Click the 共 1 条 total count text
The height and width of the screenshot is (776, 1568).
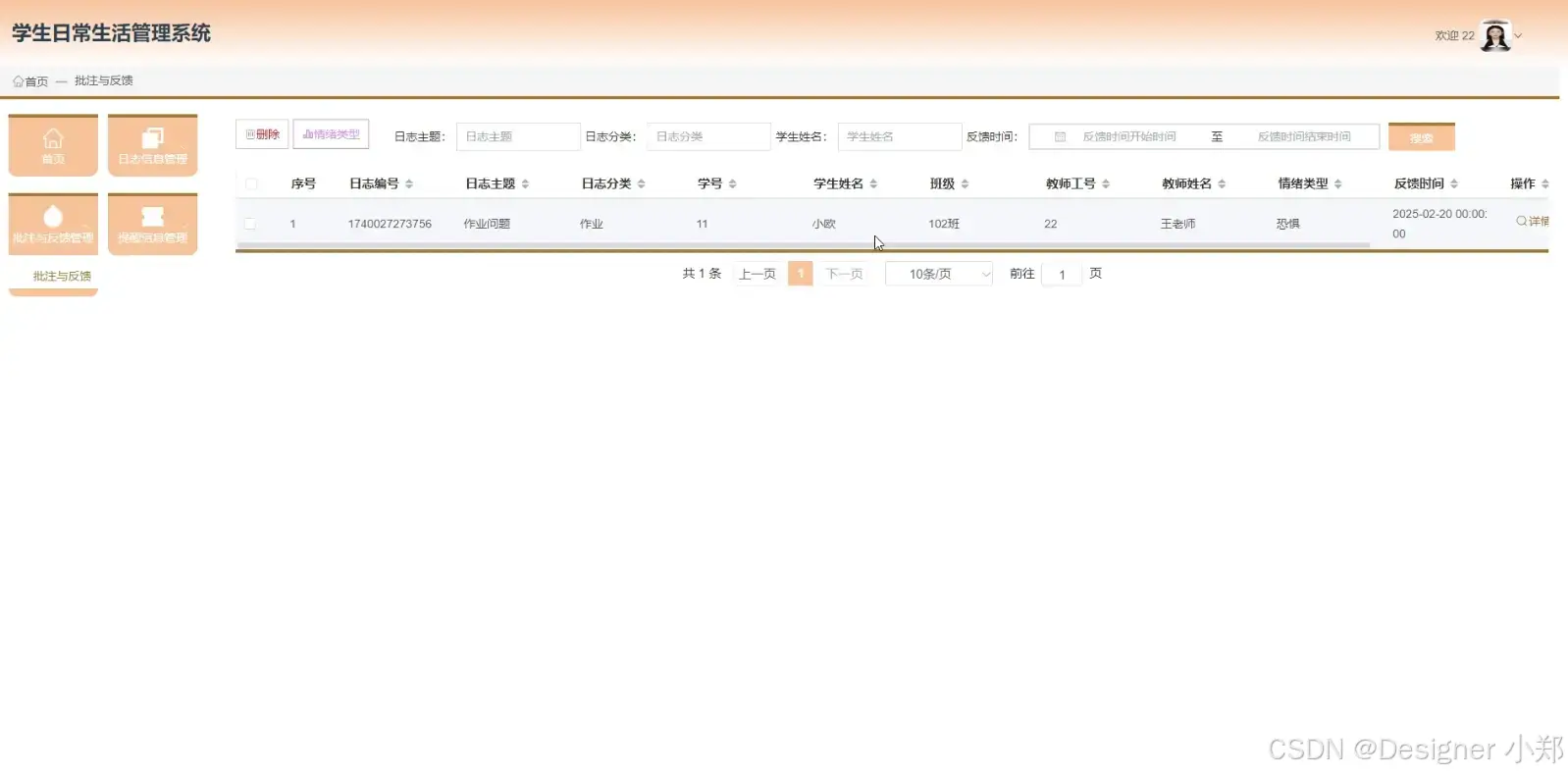click(702, 274)
